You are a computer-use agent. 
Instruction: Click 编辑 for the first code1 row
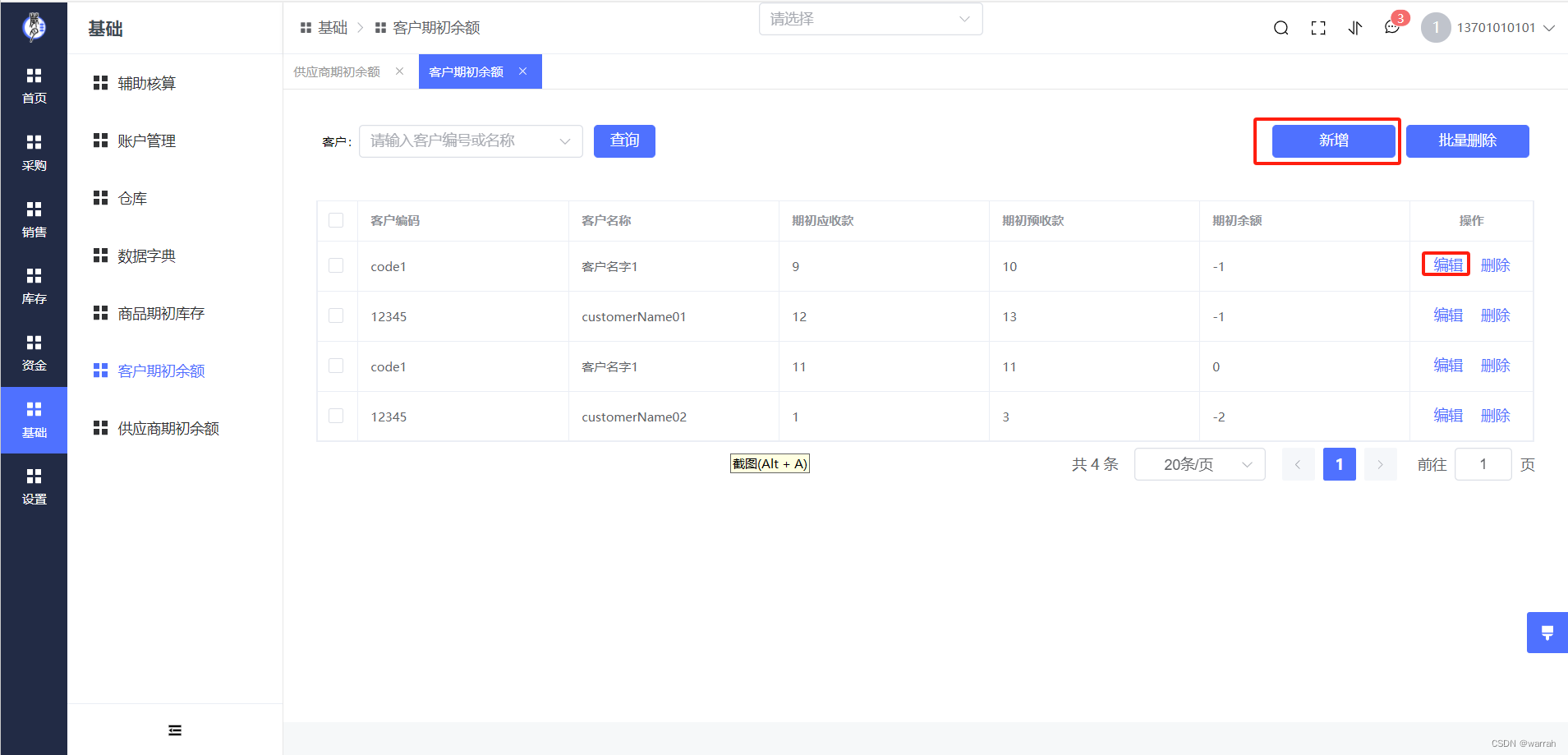click(1447, 265)
